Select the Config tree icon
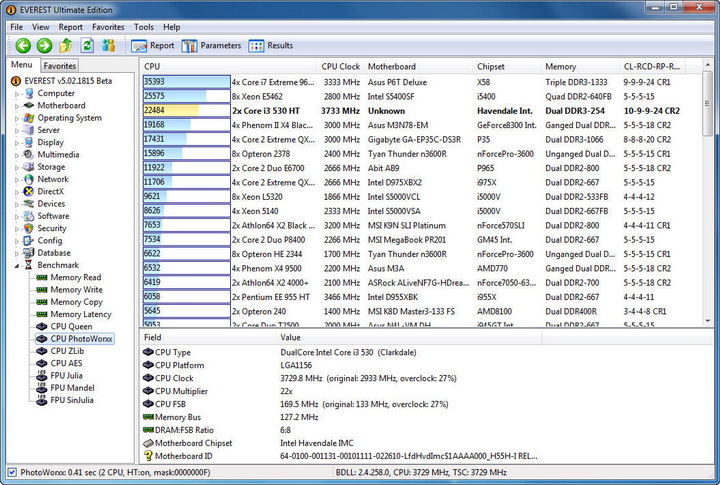 29,241
